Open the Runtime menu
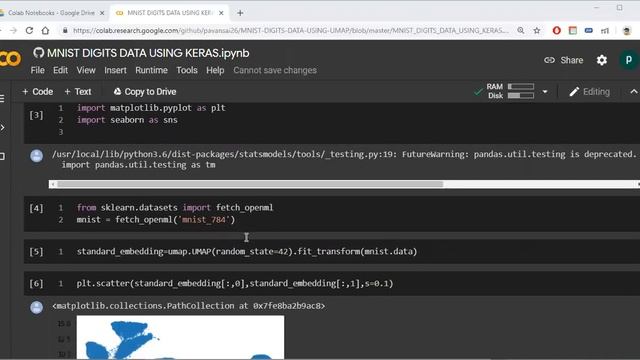Viewport: 640px width, 360px height. click(151, 70)
